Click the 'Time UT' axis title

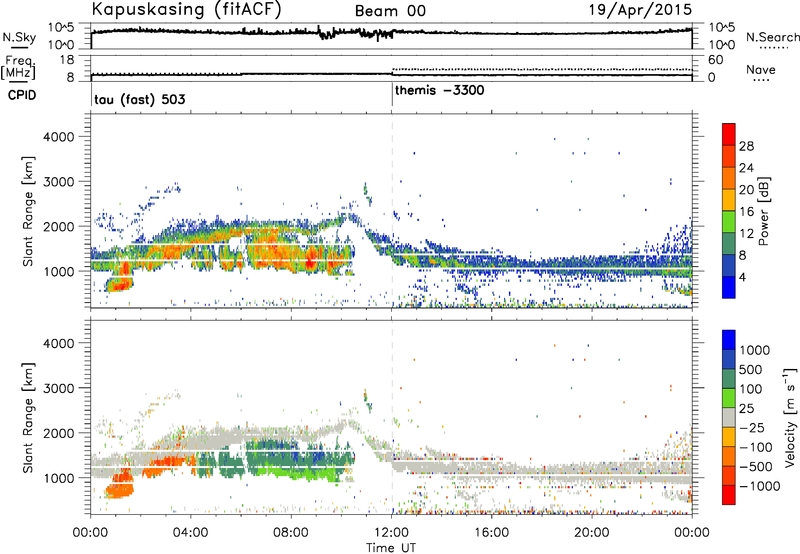(391, 548)
